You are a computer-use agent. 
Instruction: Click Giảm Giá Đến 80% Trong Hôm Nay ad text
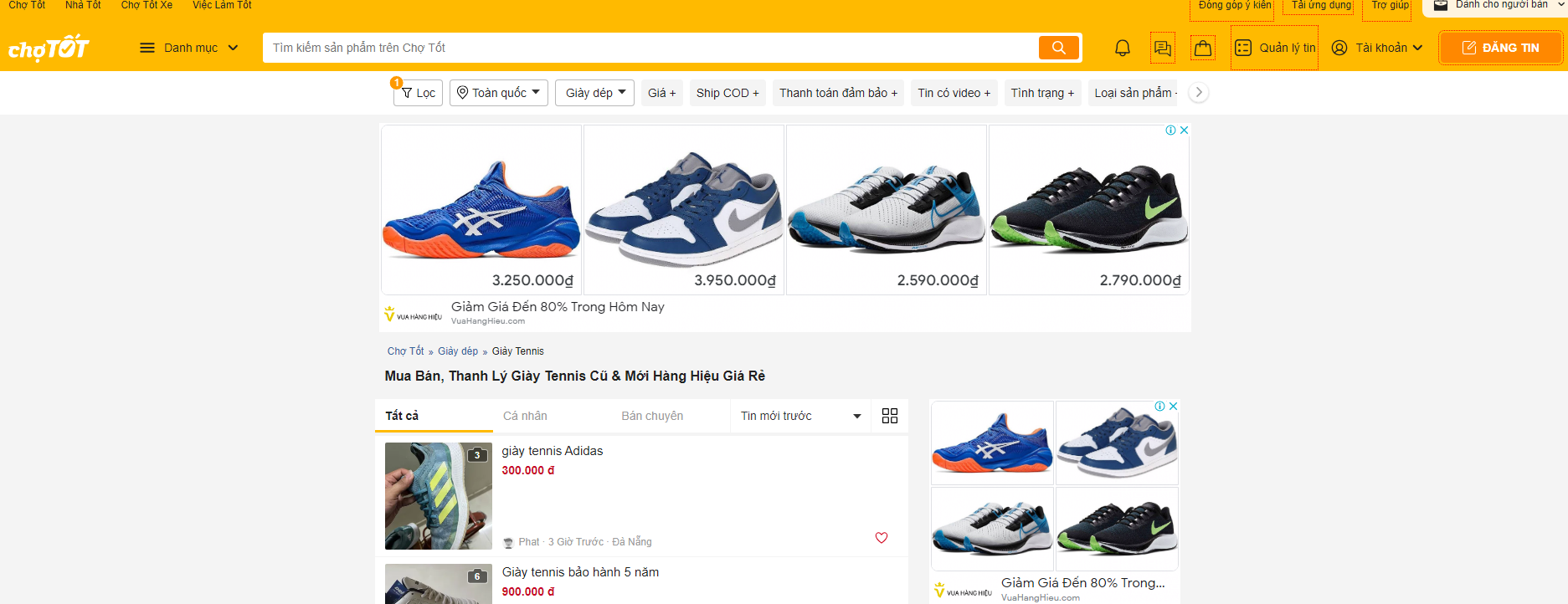click(x=558, y=307)
